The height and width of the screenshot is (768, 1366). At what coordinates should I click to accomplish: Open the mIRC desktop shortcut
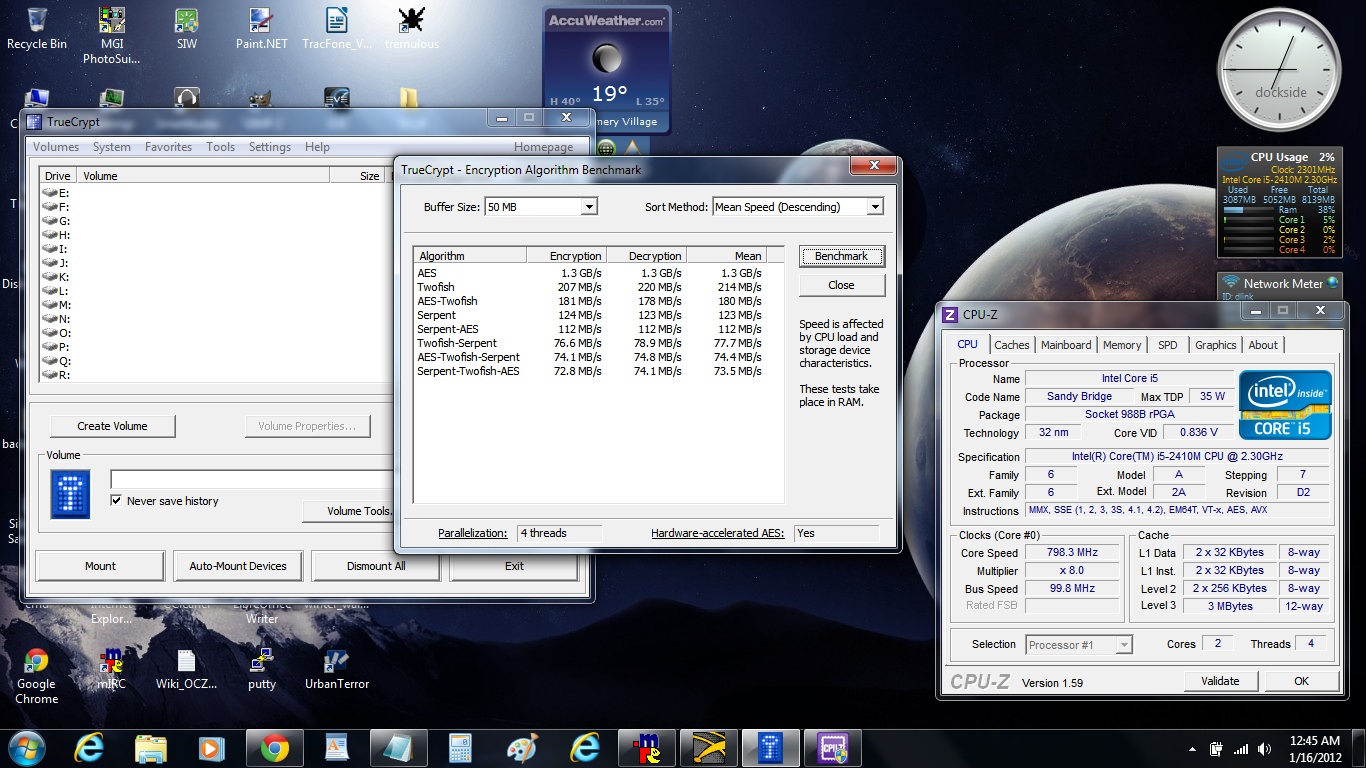(111, 662)
